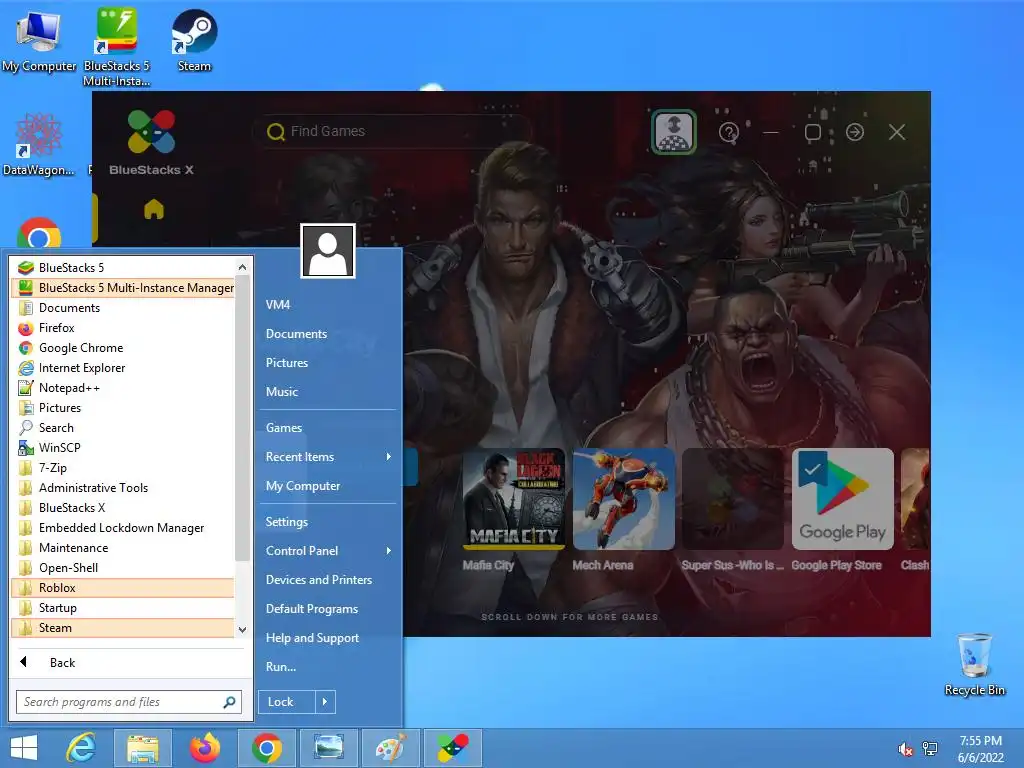Open the DataWagon desktop shortcut

coord(39,145)
